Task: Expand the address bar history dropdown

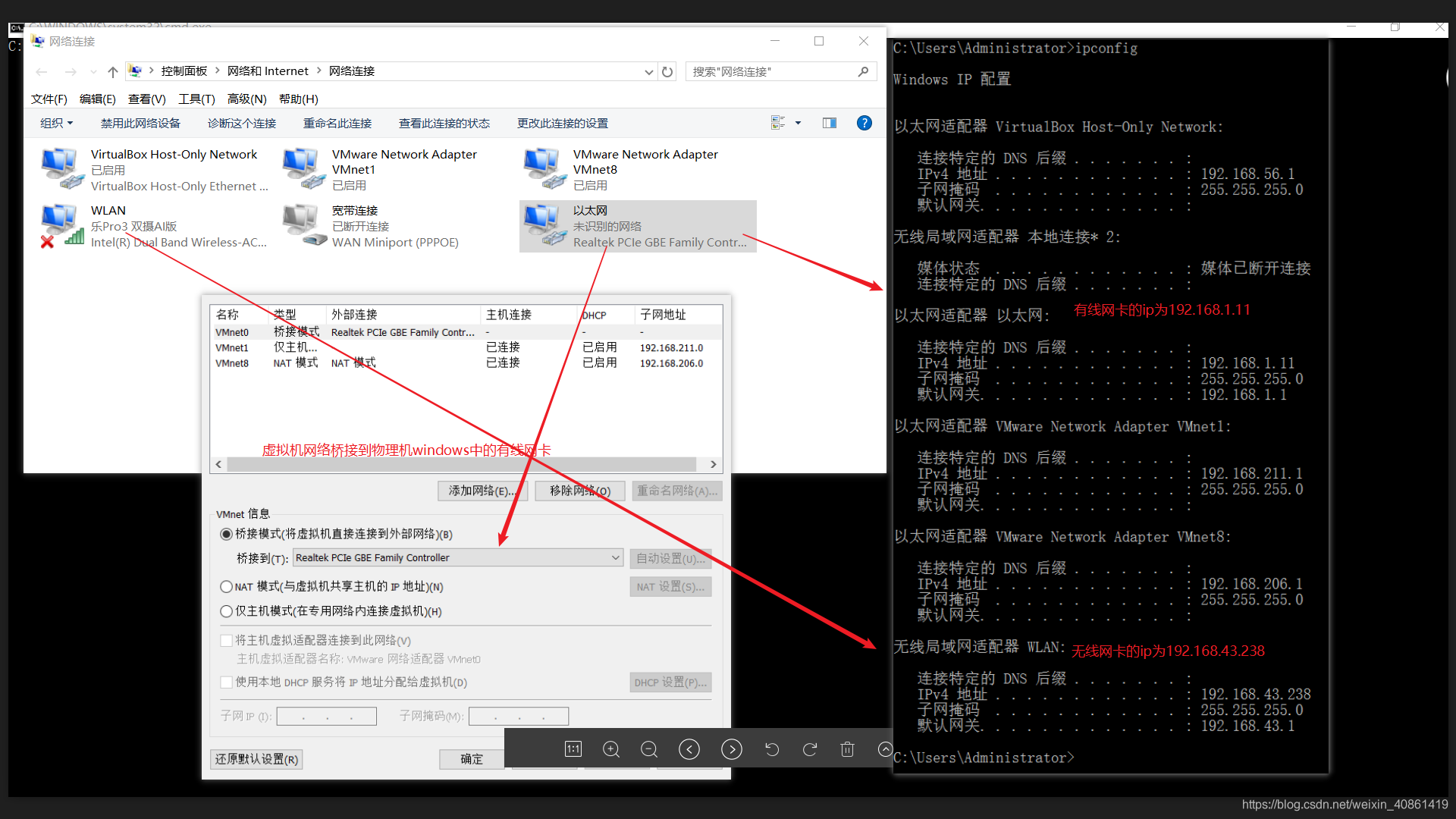Action: pos(648,71)
